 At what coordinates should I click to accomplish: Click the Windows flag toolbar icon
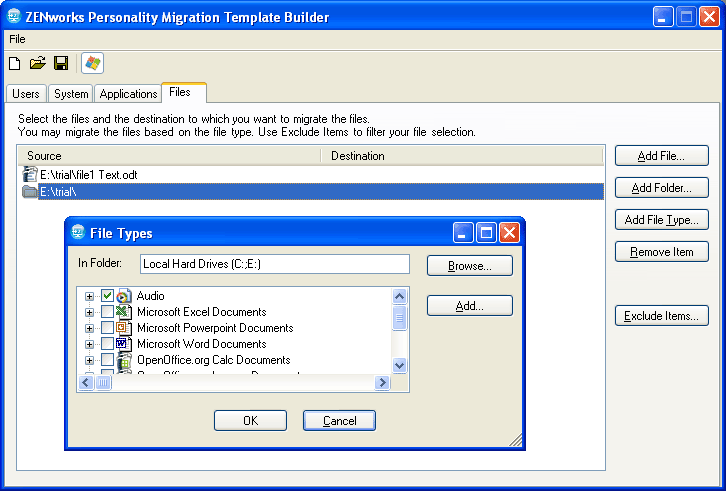pos(93,63)
